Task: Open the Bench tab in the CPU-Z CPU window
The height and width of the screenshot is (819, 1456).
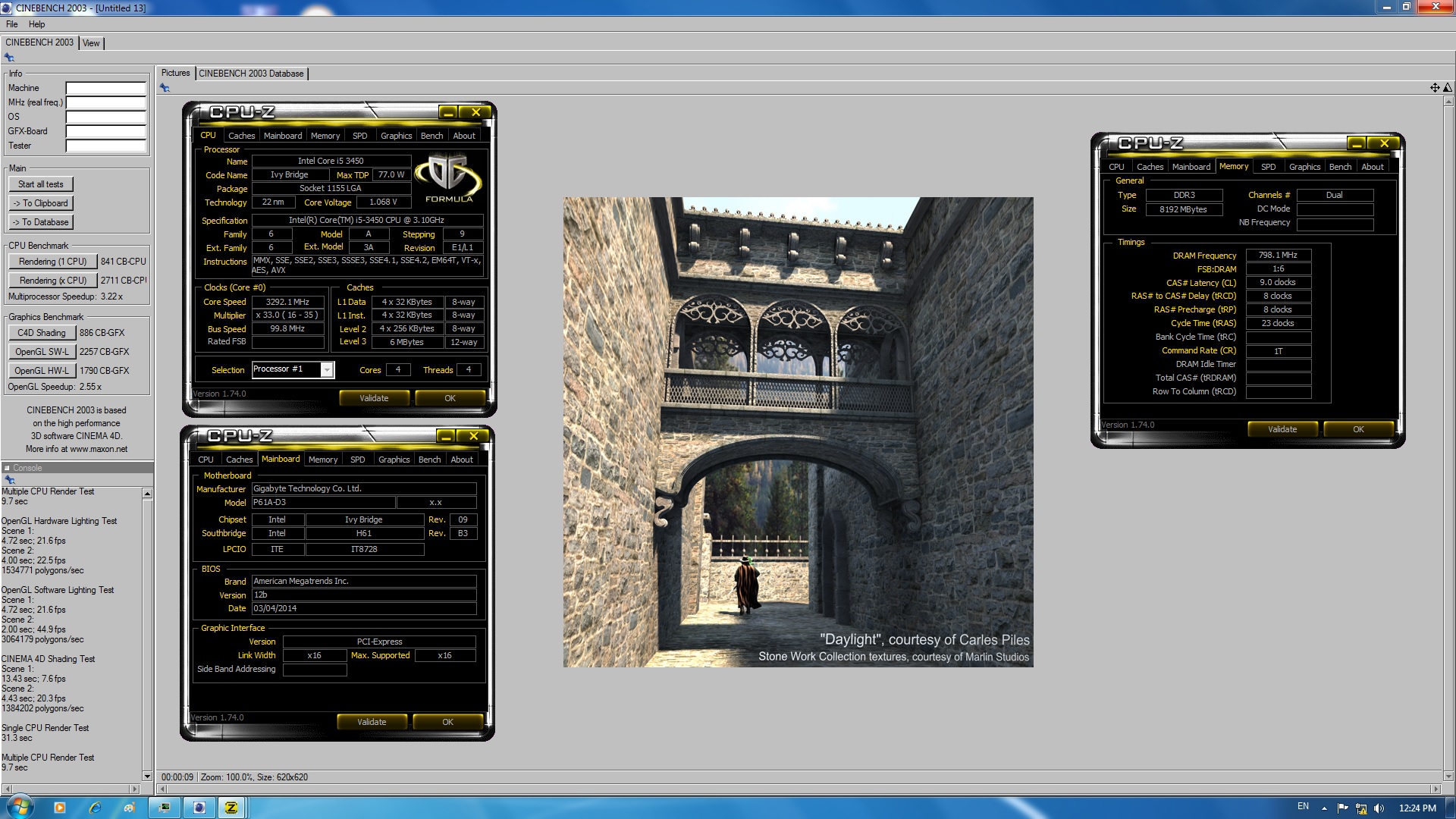Action: pos(431,136)
